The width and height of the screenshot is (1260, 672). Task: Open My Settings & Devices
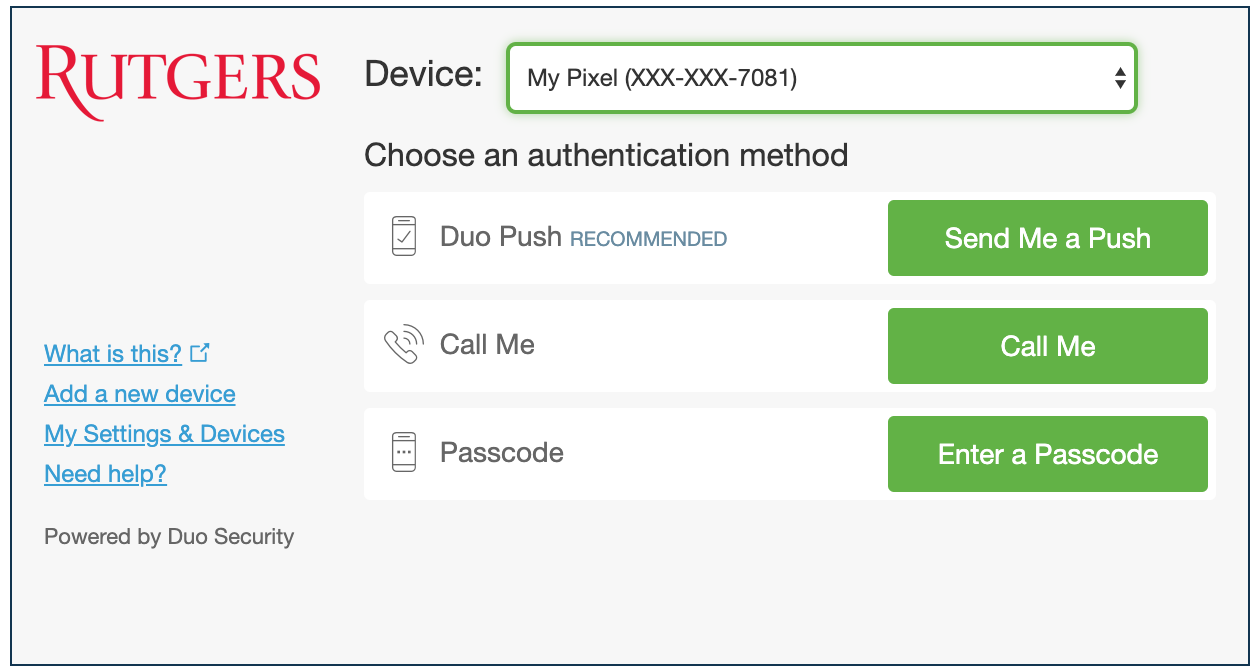click(x=164, y=433)
